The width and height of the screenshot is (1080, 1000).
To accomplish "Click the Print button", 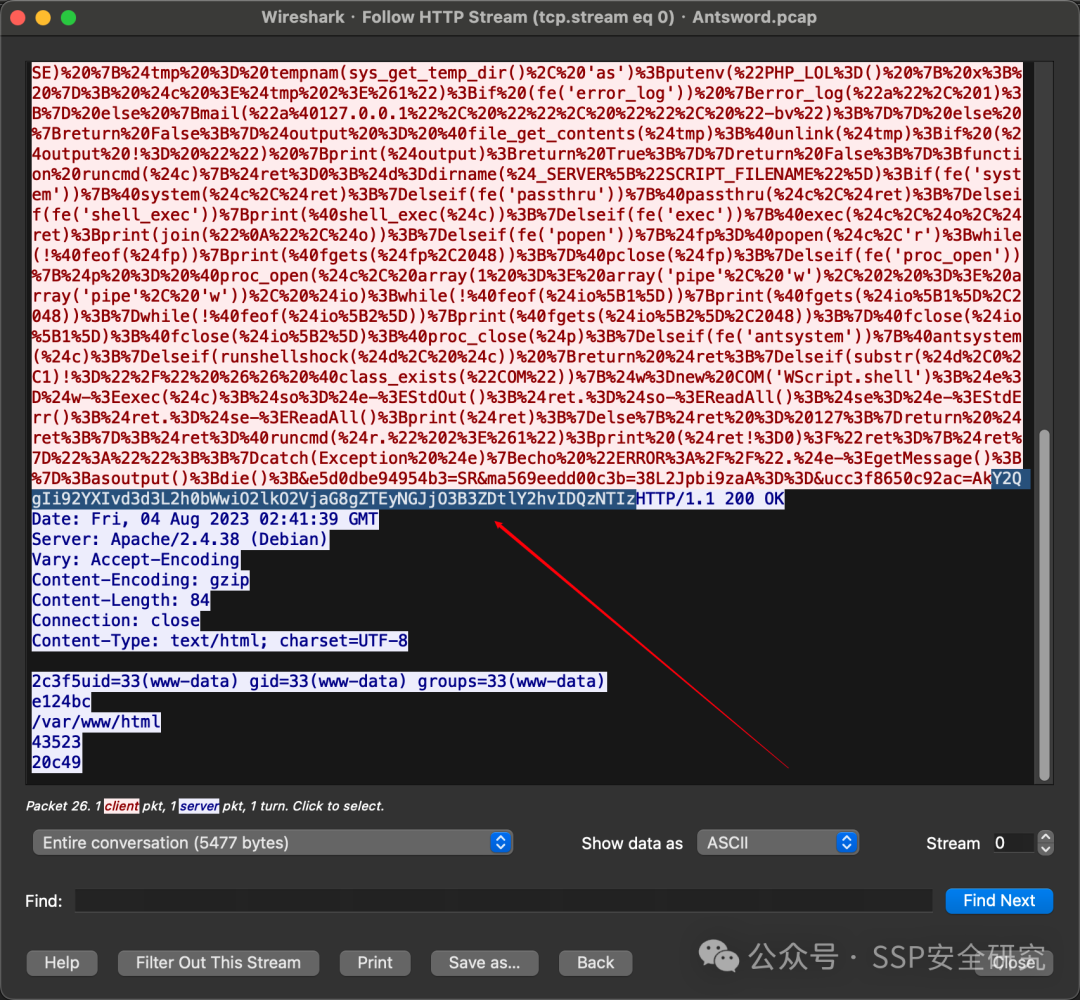I will point(375,962).
